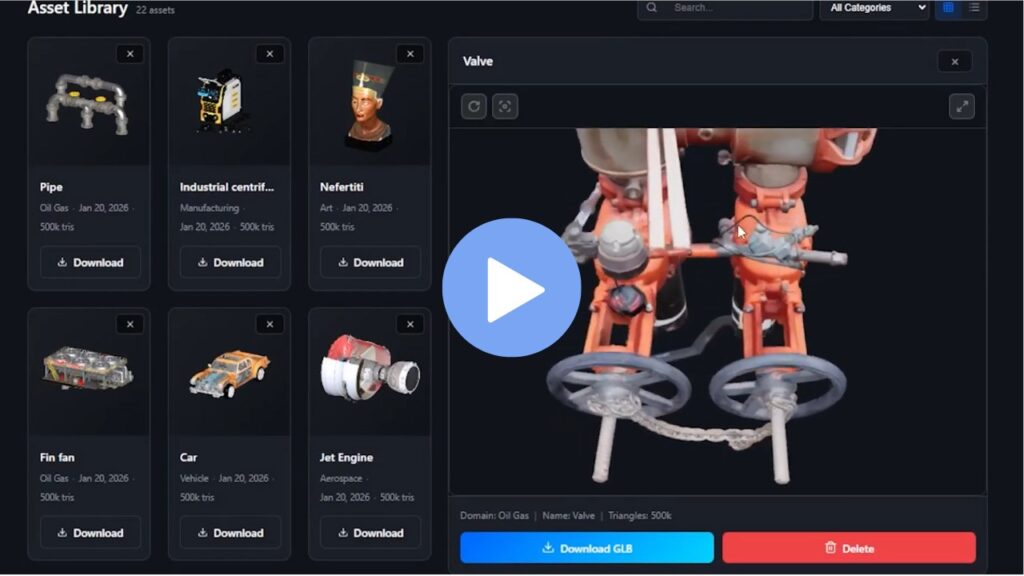Remove the Pipe asset card
This screenshot has width=1024, height=576.
(130, 54)
